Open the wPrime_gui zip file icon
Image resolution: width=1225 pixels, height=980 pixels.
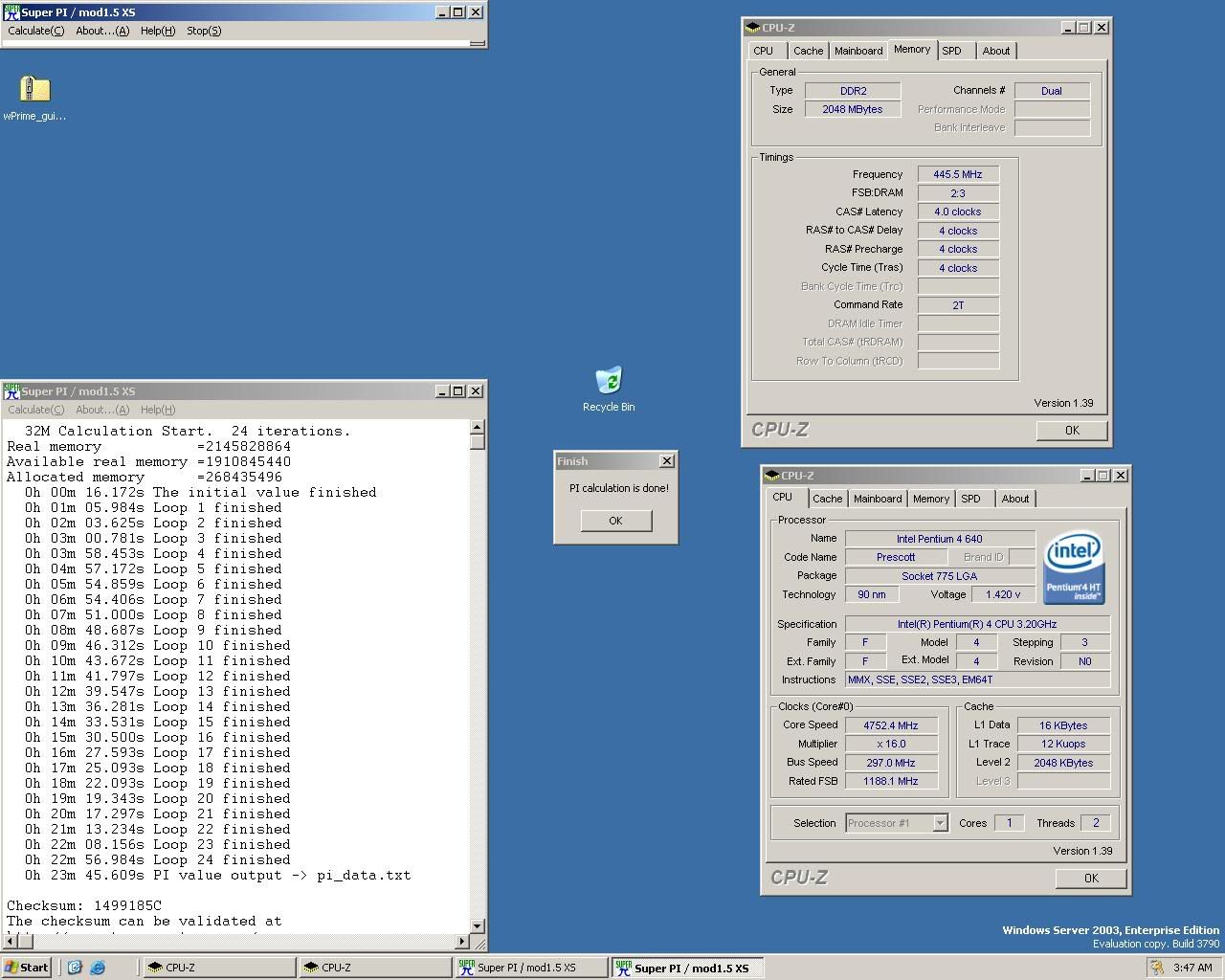coord(34,89)
